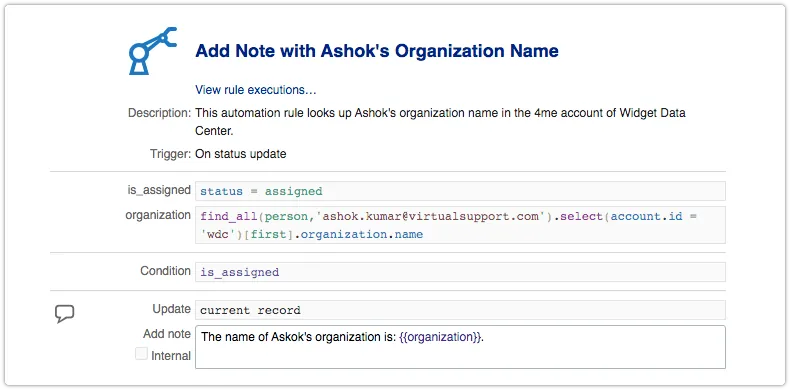This screenshot has width=790, height=390.
Task: Open the View rule executions link
Action: [255, 90]
